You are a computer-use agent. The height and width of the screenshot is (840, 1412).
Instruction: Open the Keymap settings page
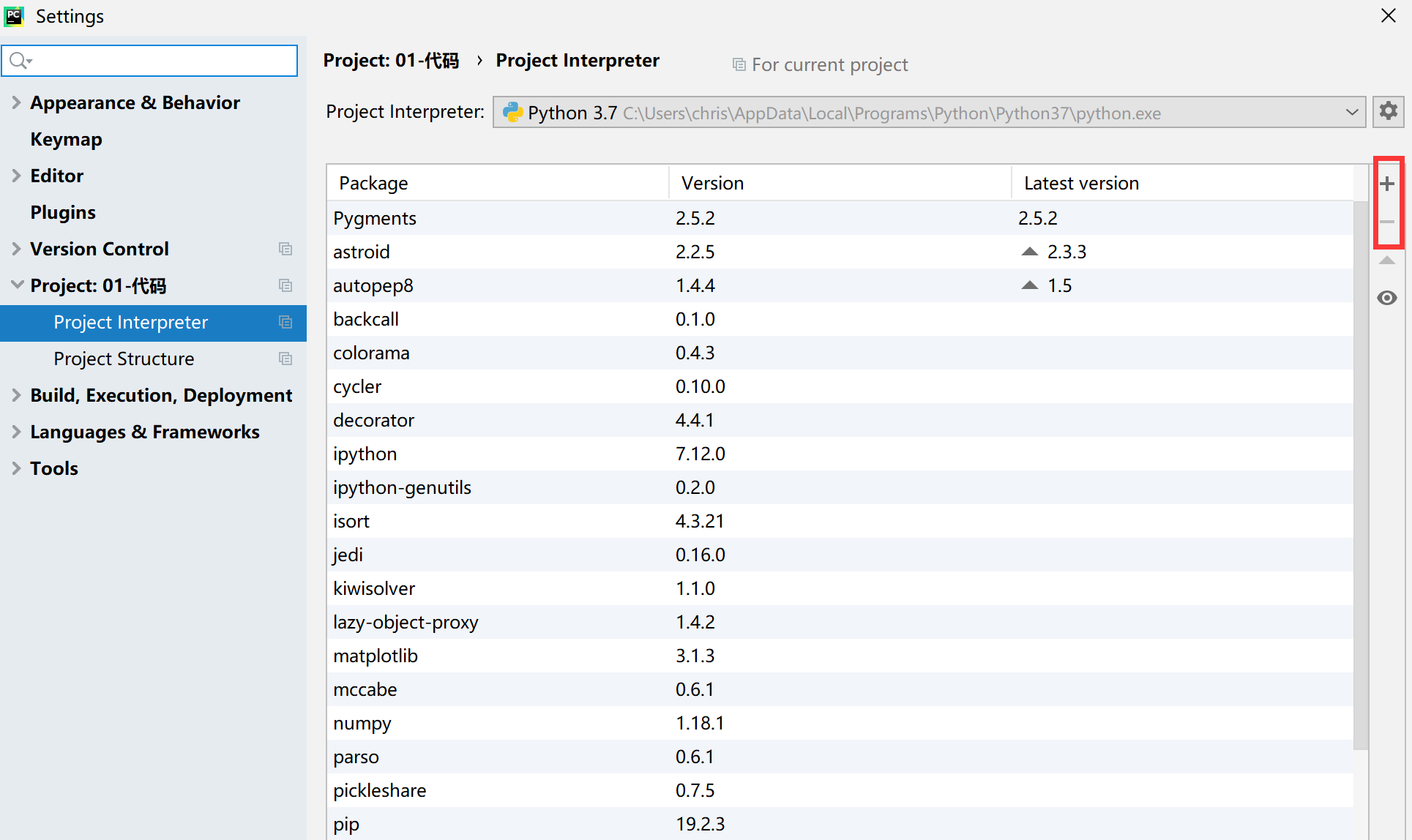[x=66, y=139]
